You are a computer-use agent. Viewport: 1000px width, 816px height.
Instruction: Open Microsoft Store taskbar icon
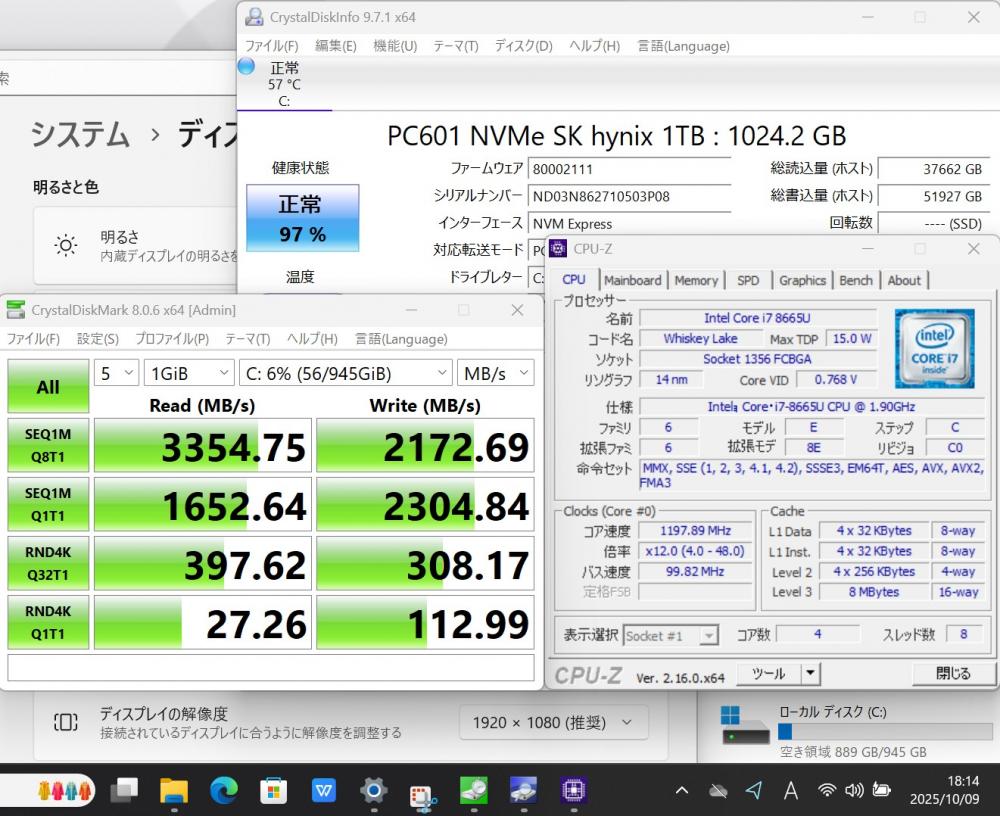[x=273, y=791]
